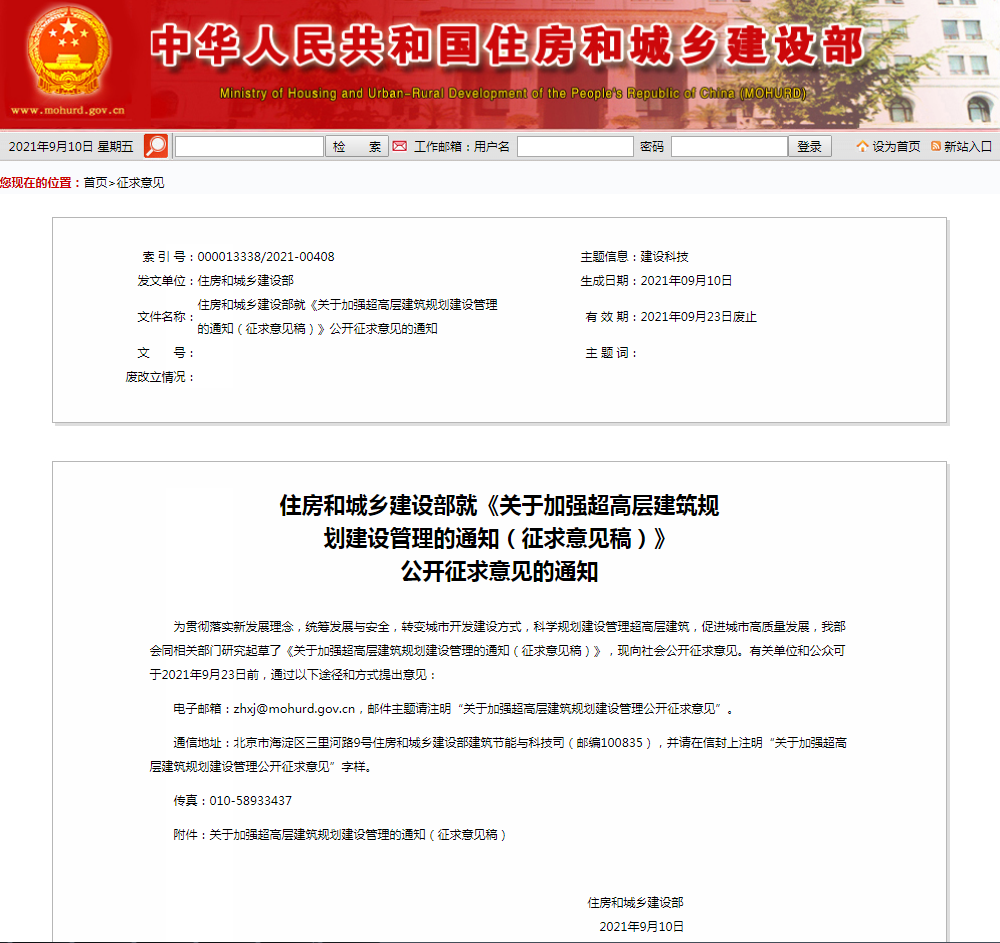Click the date 2021年9月10日 星期五 in toolbar
The height and width of the screenshot is (943, 1000).
coord(70,147)
